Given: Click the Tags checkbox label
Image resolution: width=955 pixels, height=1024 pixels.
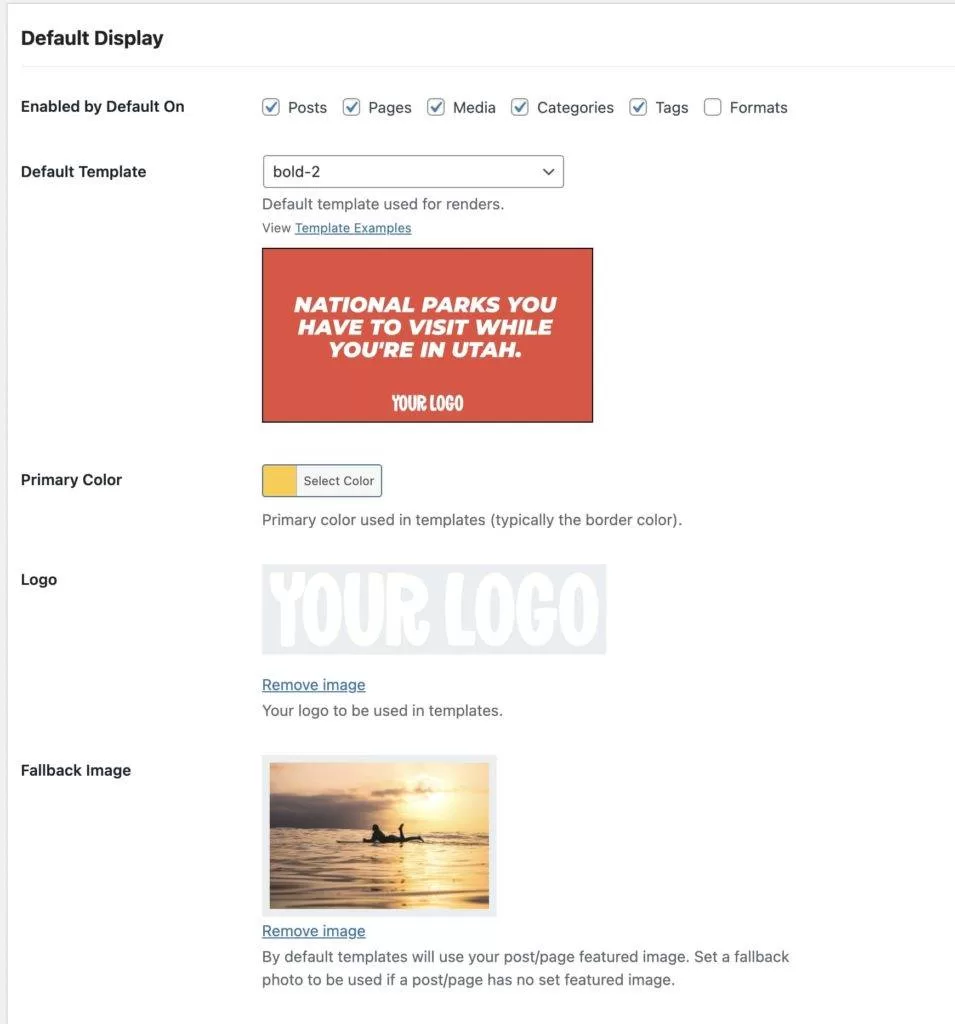Looking at the screenshot, I should pos(672,108).
